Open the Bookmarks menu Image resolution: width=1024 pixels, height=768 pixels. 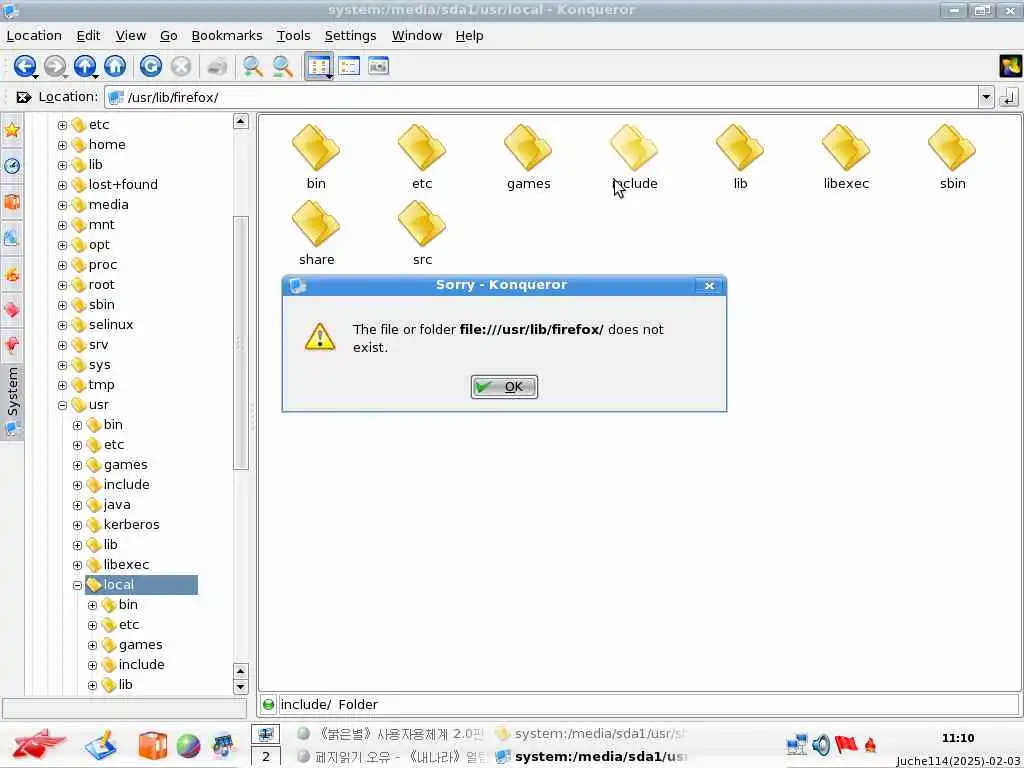(227, 35)
